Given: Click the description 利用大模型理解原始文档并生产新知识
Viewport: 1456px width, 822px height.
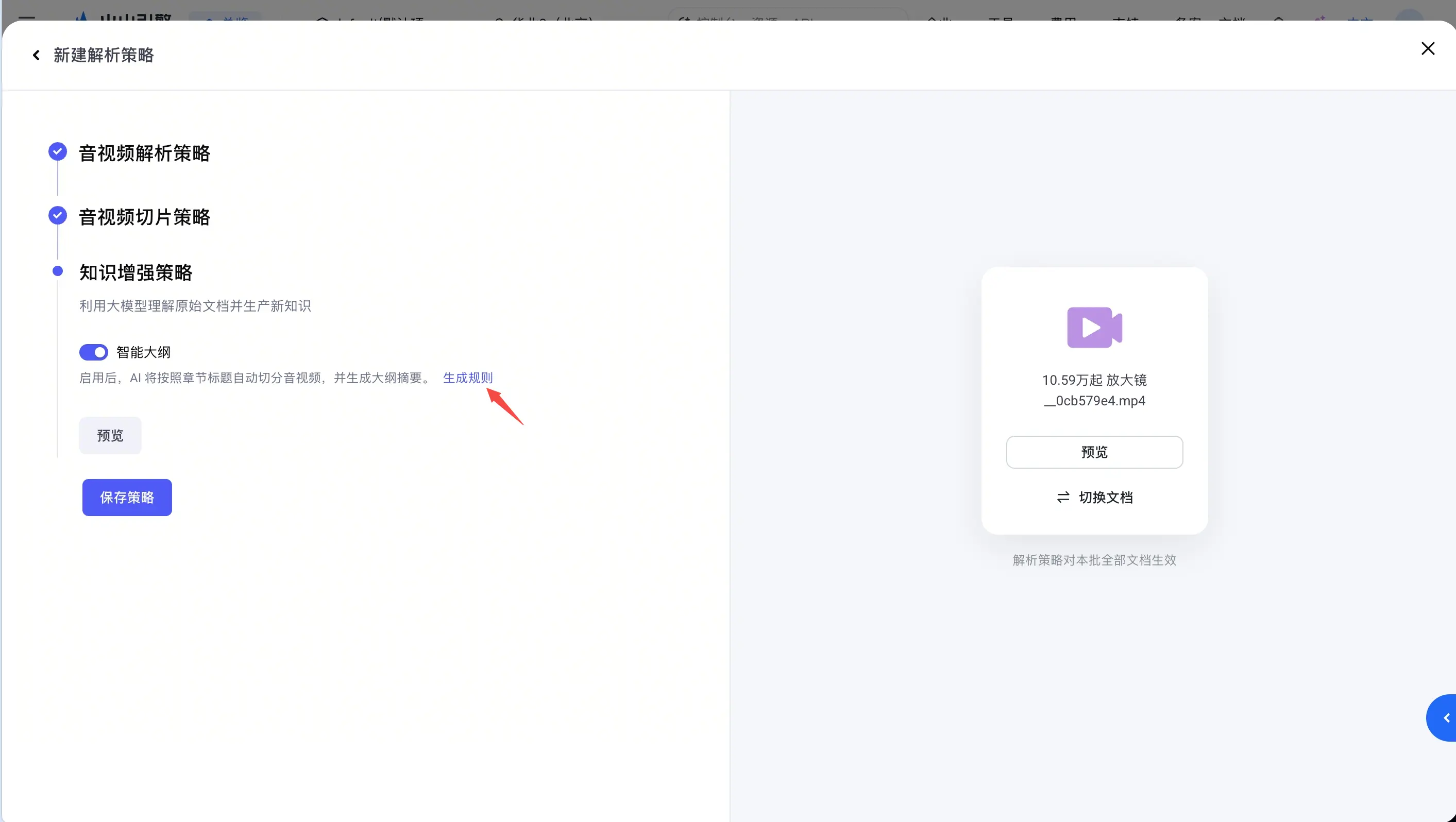Looking at the screenshot, I should click(195, 305).
